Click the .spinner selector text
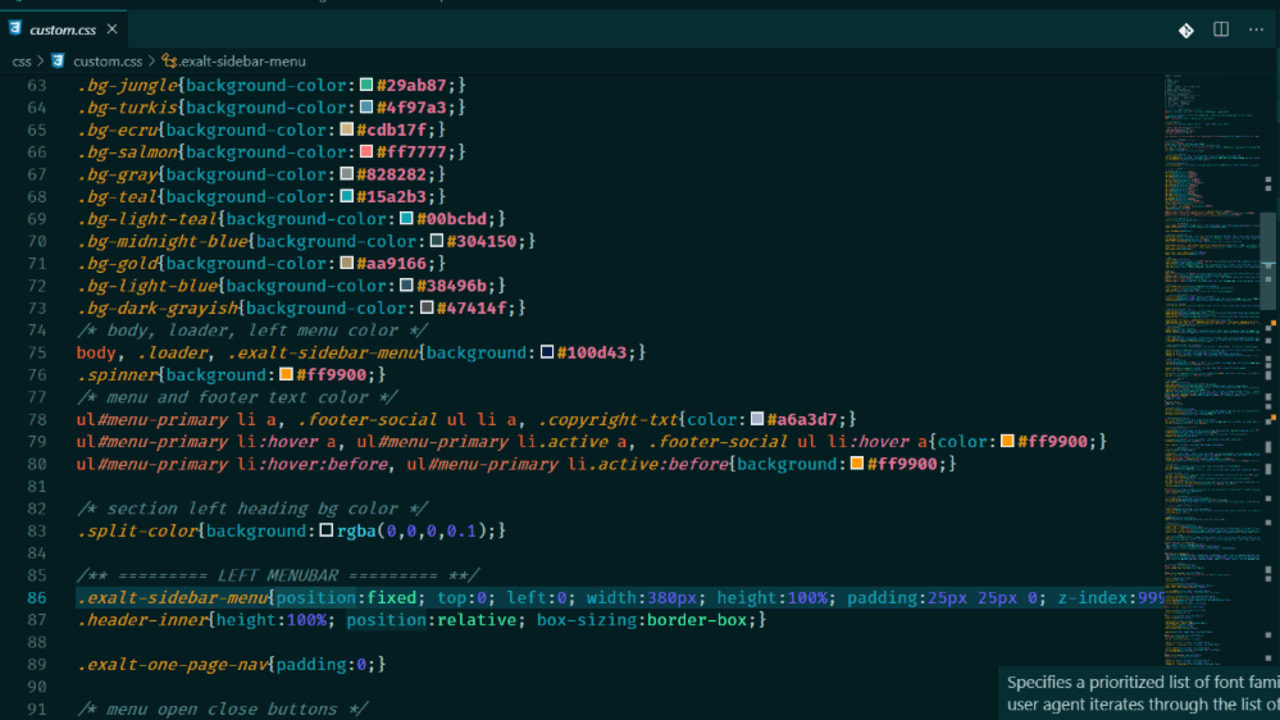Screen dimensions: 1280x720 tap(117, 375)
